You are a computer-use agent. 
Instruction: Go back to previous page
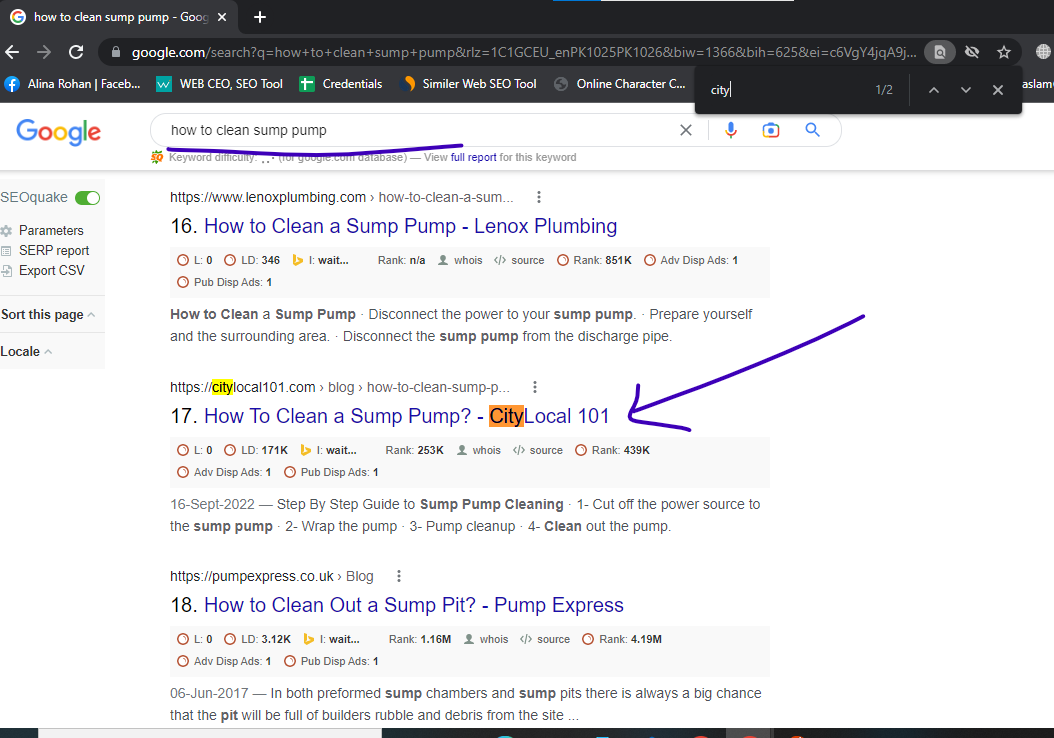pos(12,52)
